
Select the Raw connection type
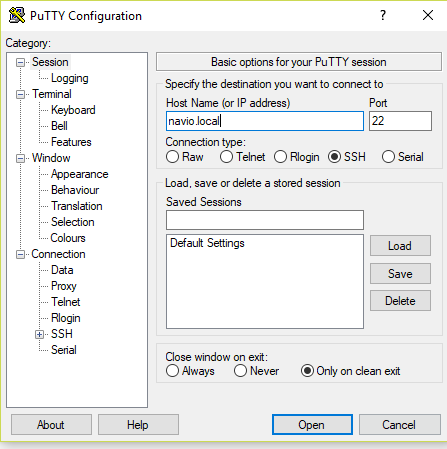click(x=172, y=157)
